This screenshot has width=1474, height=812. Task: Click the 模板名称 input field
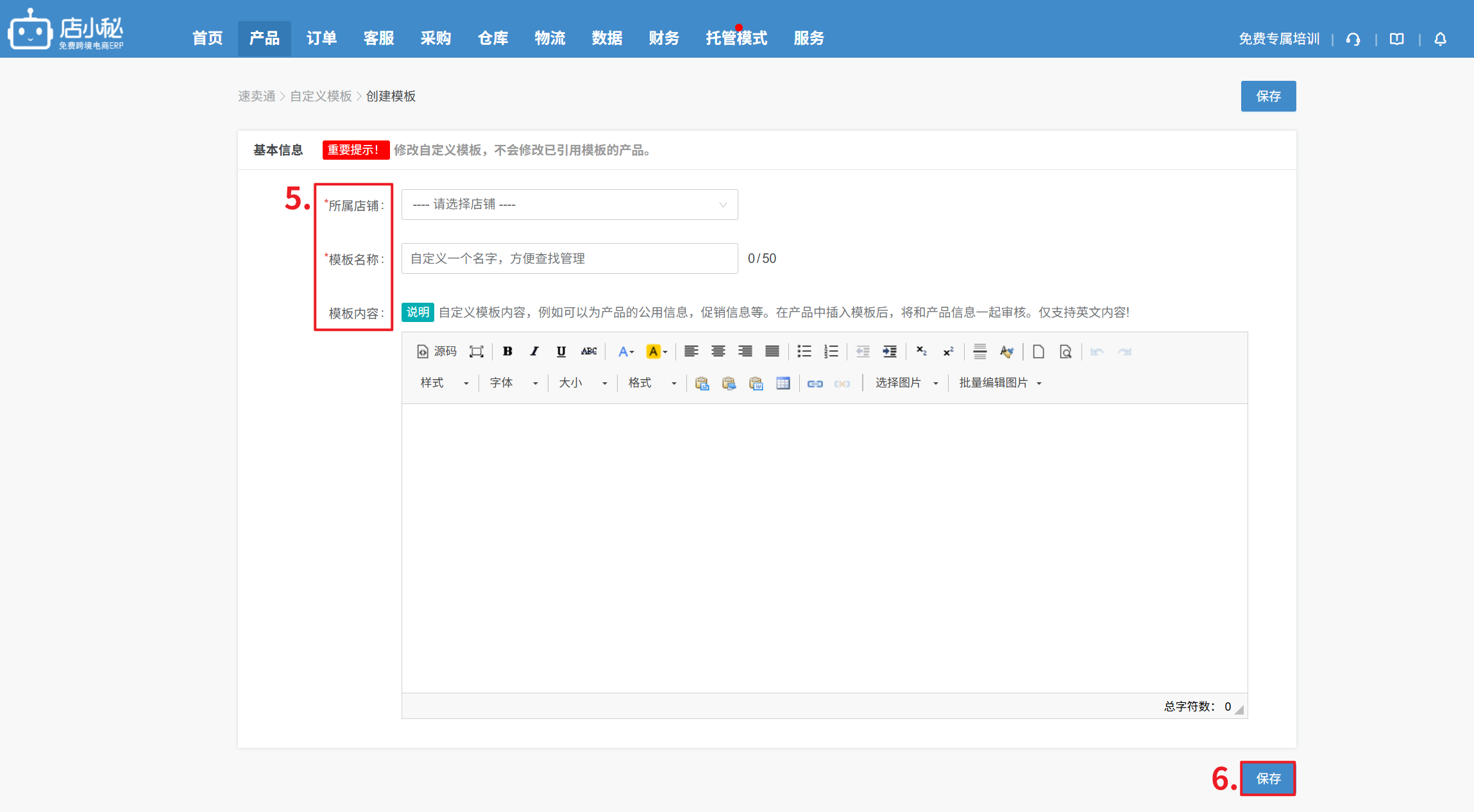coord(569,258)
